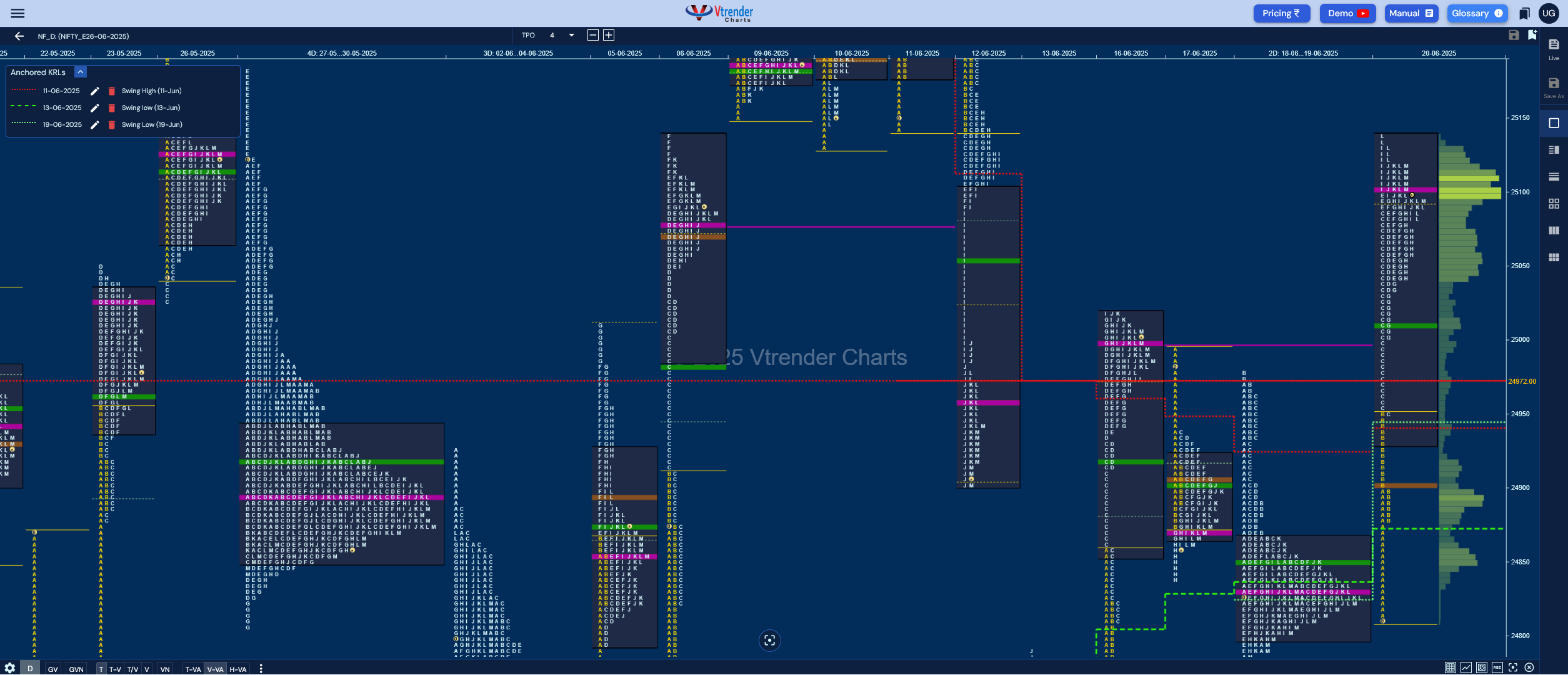Delete the 19-06-2025 Swing Low KRL
This screenshot has height=675, width=1568.
click(x=112, y=125)
